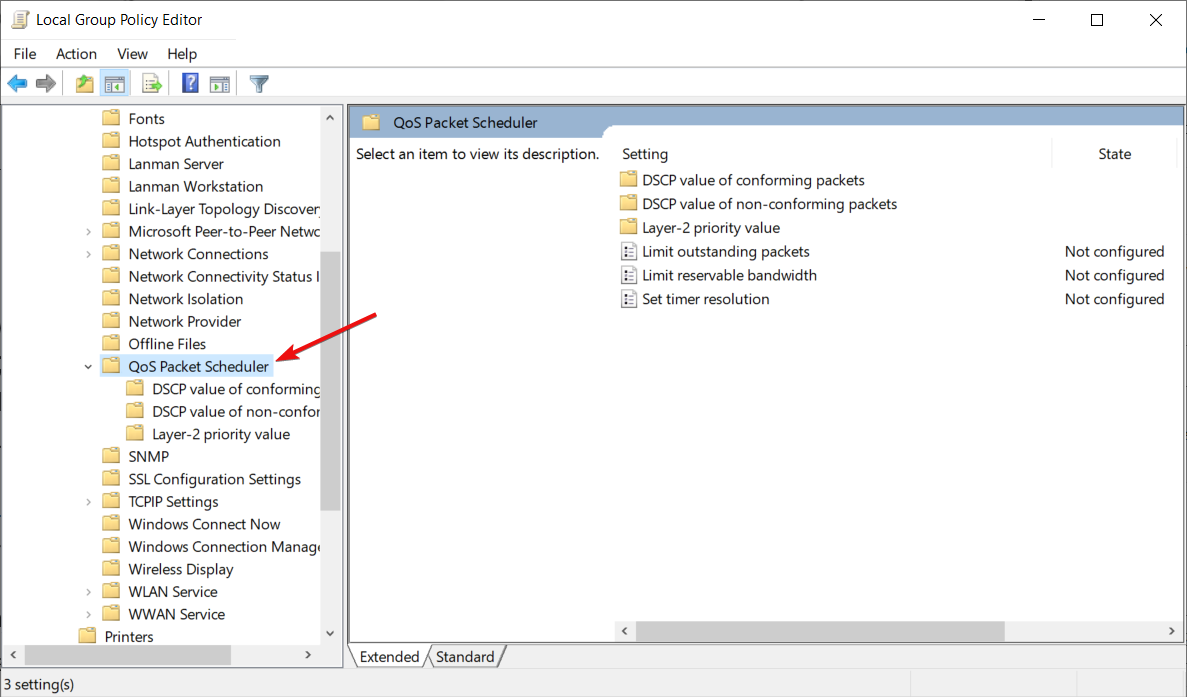Click tree pane horizontal scroll right arrow
The height and width of the screenshot is (697, 1187).
point(308,655)
